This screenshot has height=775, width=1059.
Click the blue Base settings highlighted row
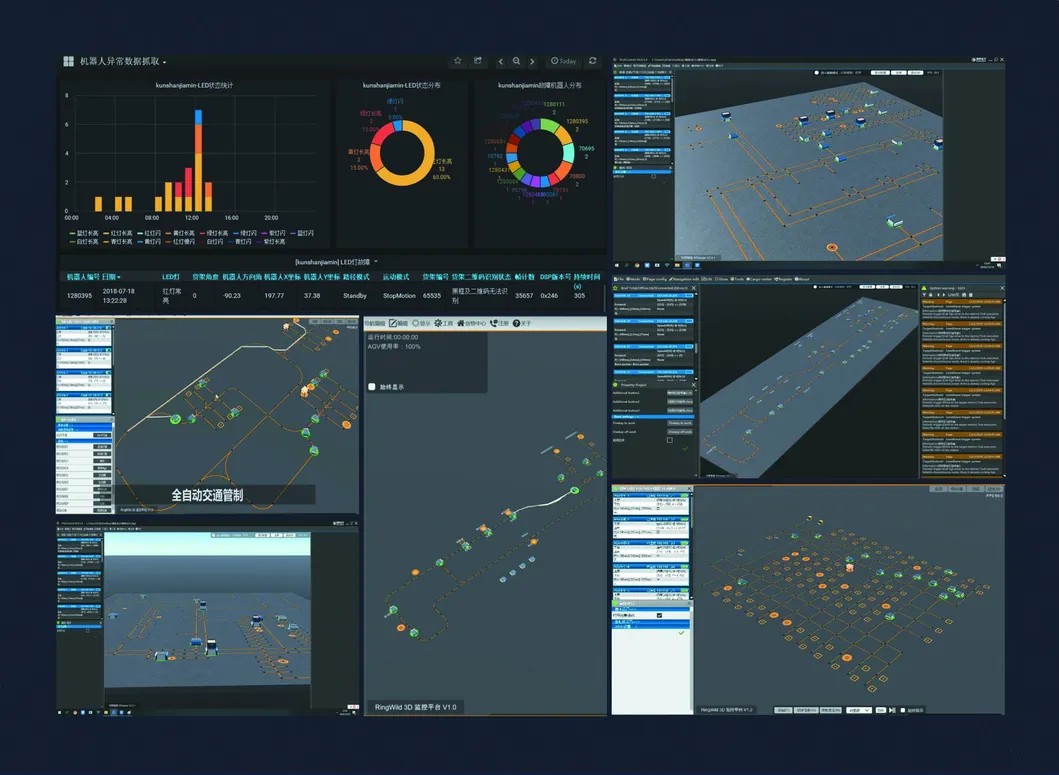pyautogui.click(x=652, y=416)
